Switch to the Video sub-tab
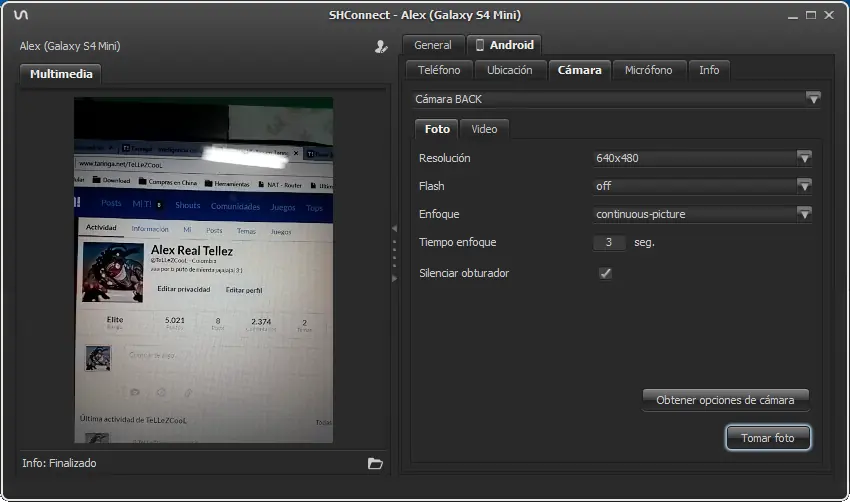 484,129
